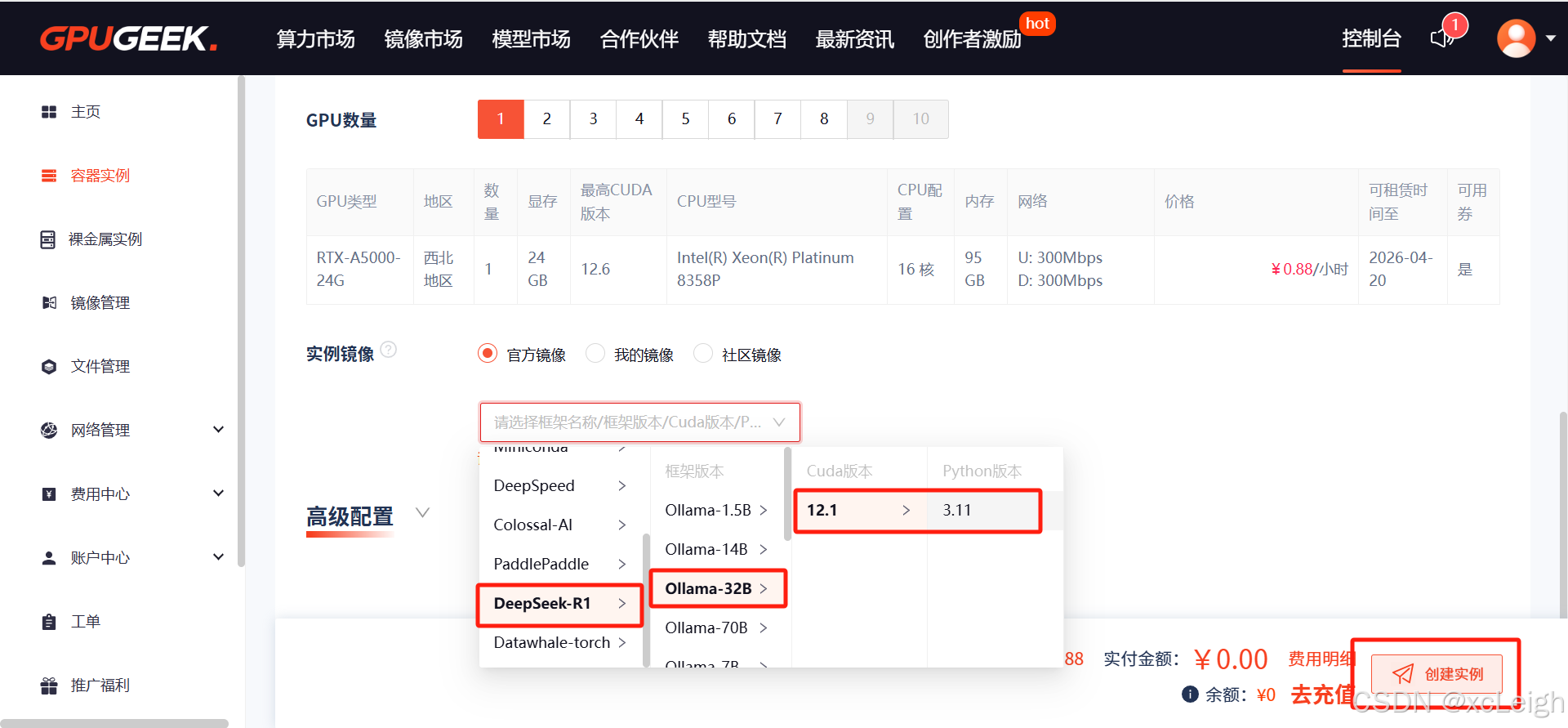Image resolution: width=1568 pixels, height=728 pixels.
Task: Click the page's right vertical scrollbar
Action: [x=1563, y=515]
